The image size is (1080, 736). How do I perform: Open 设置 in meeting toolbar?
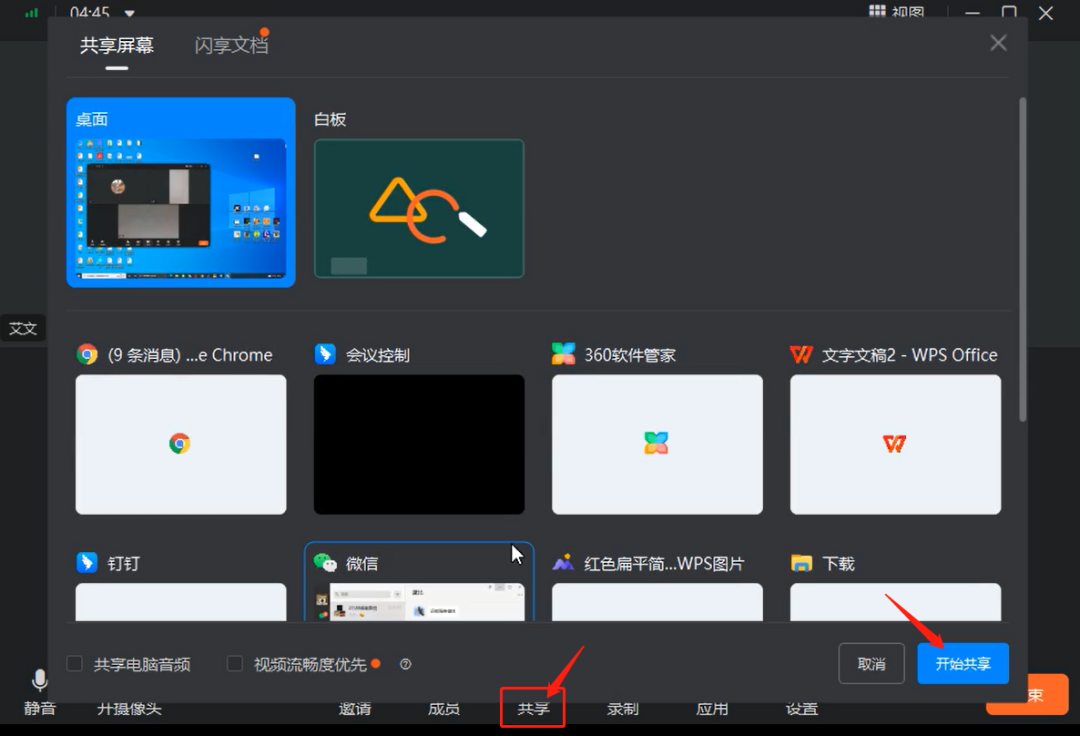802,708
